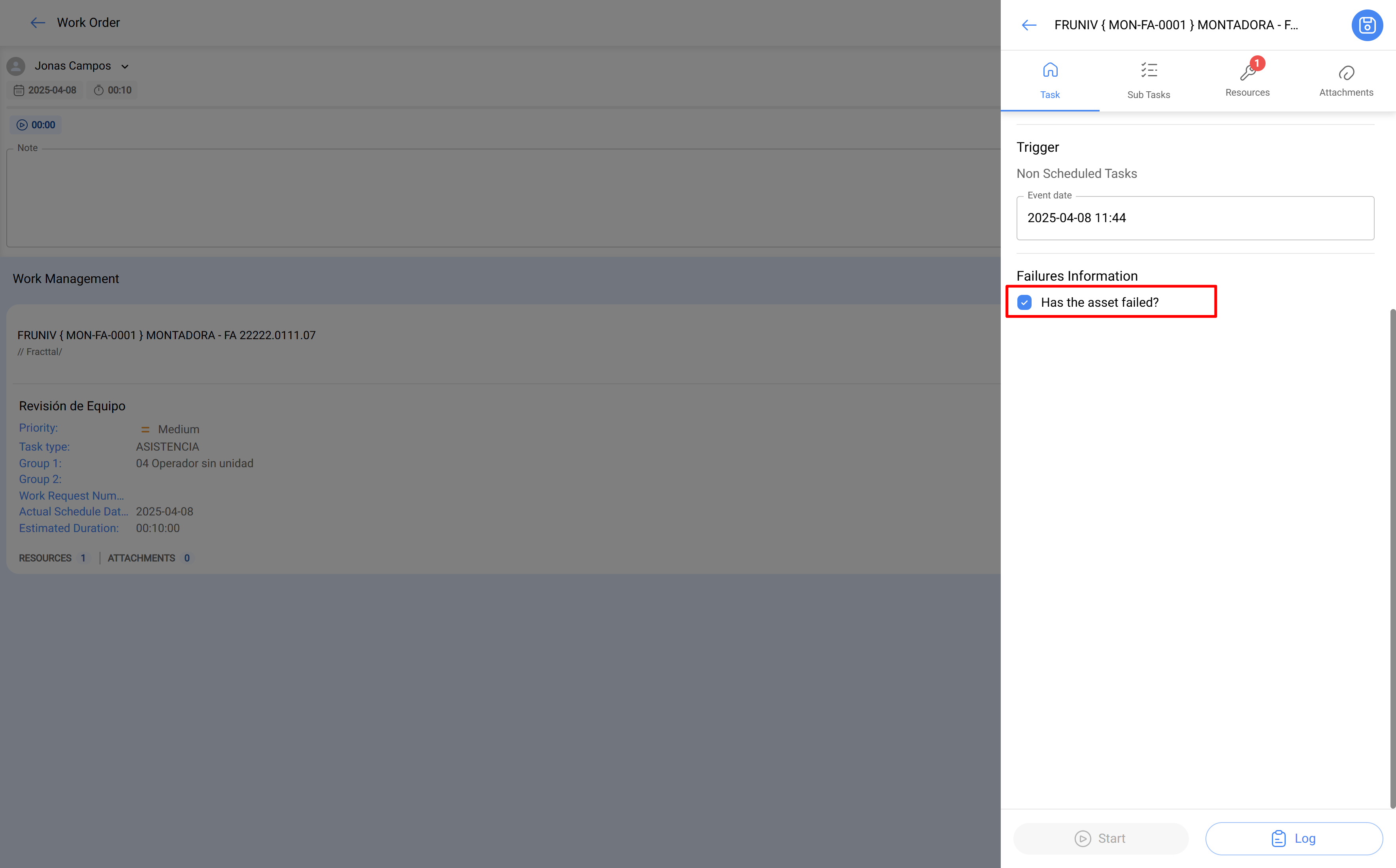Click the back arrow in the task side panel
Screen dimensions: 1396x868
pos(1028,25)
